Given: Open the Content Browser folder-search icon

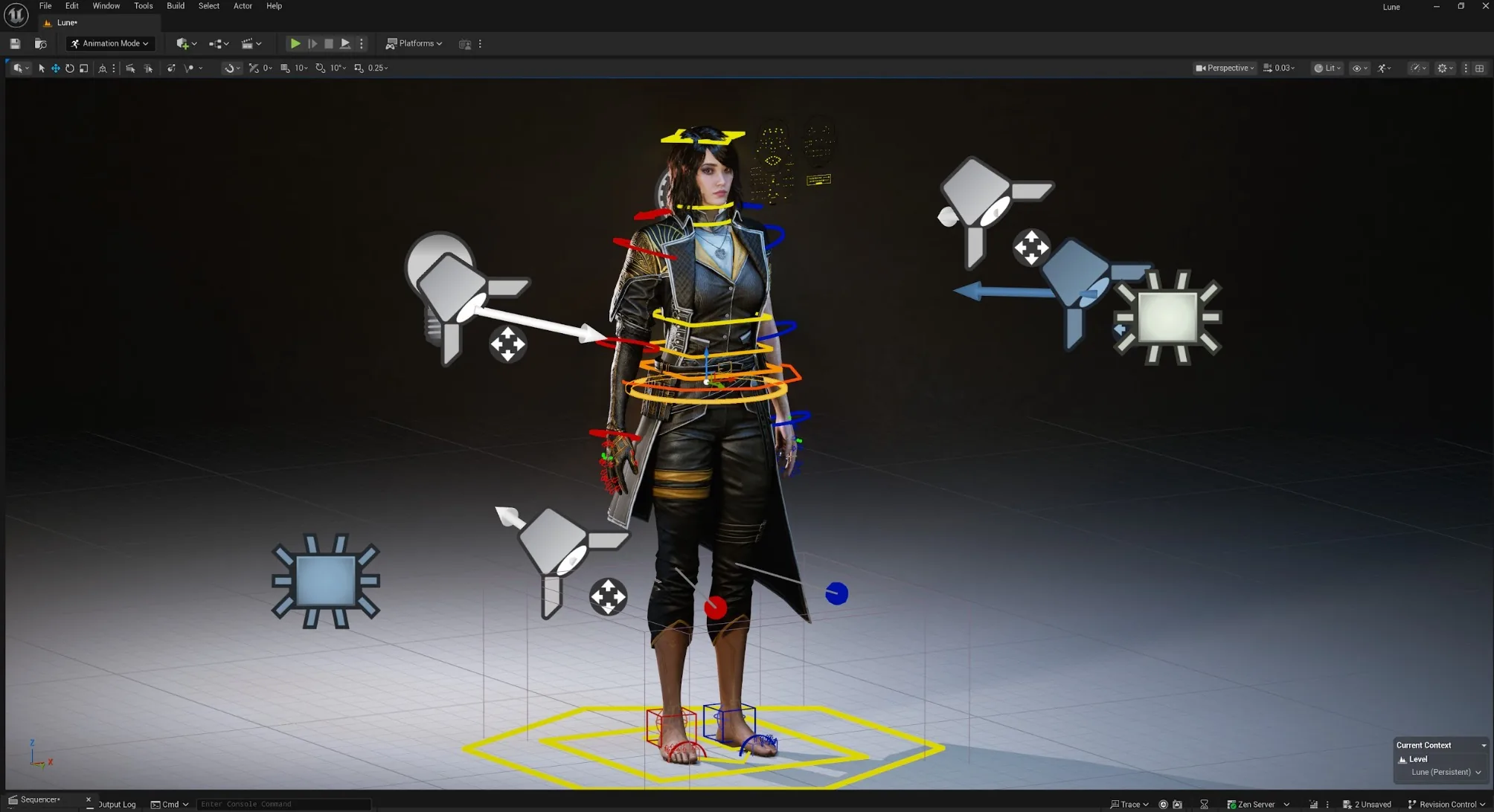Looking at the screenshot, I should point(41,44).
